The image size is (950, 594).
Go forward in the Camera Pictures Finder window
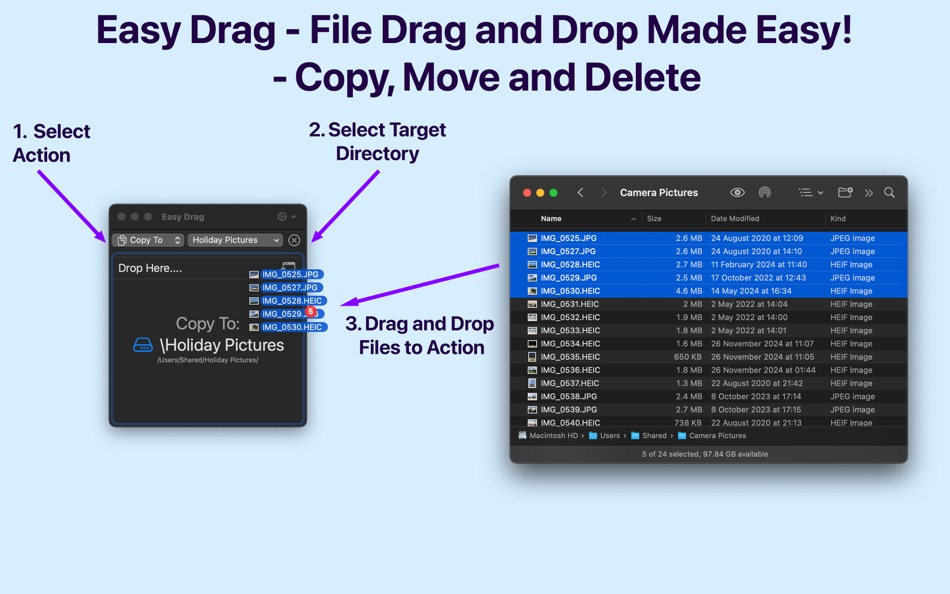click(603, 192)
